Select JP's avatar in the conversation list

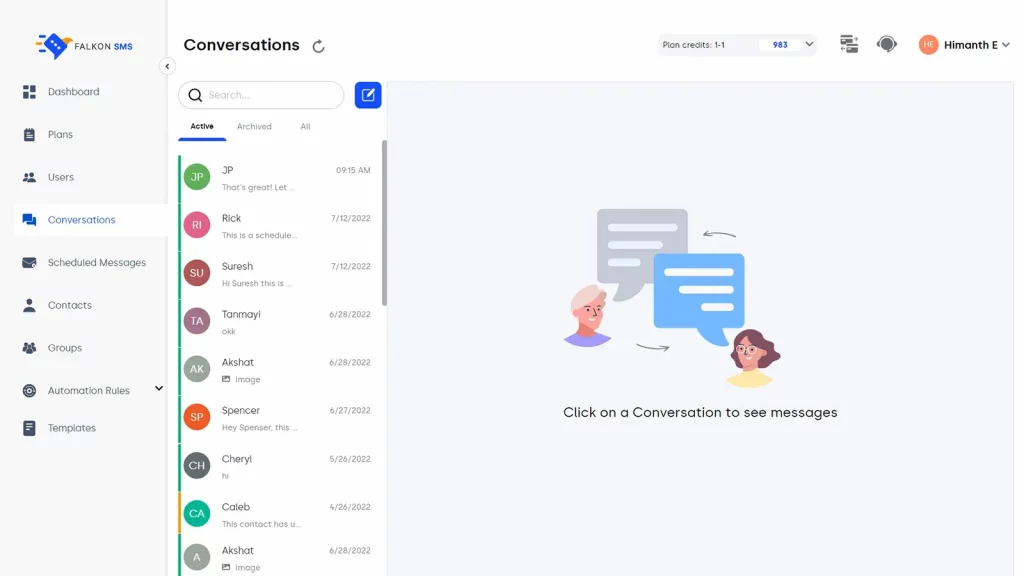click(x=196, y=176)
